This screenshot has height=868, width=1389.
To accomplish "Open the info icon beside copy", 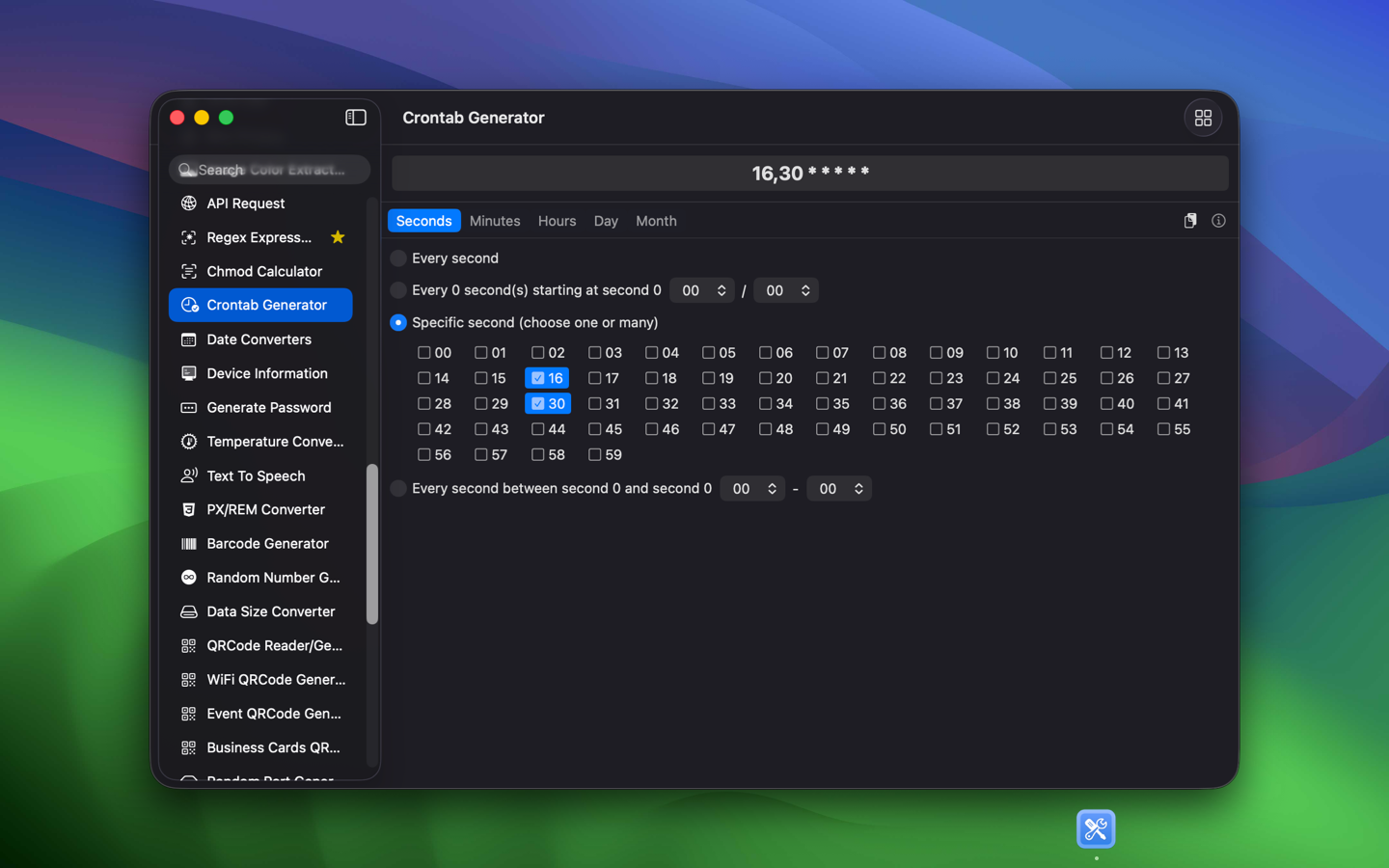I will click(1218, 221).
